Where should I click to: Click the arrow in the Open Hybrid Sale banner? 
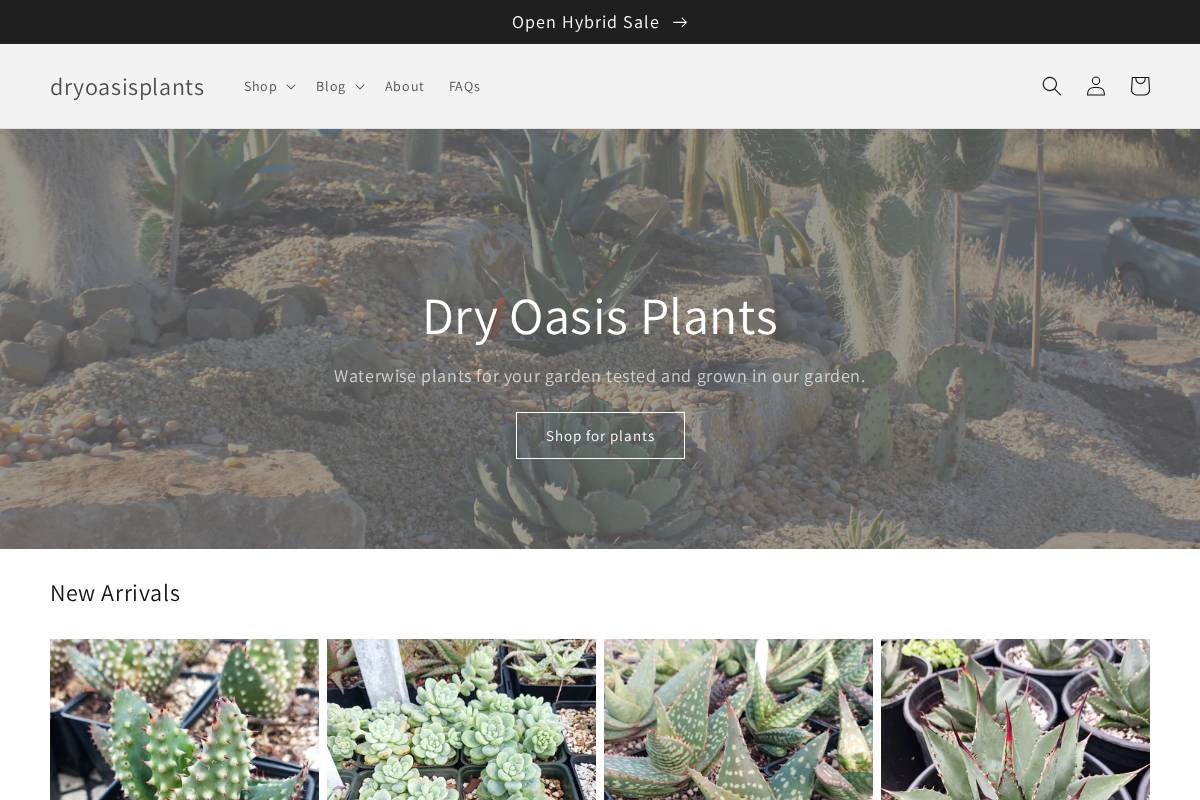679,22
